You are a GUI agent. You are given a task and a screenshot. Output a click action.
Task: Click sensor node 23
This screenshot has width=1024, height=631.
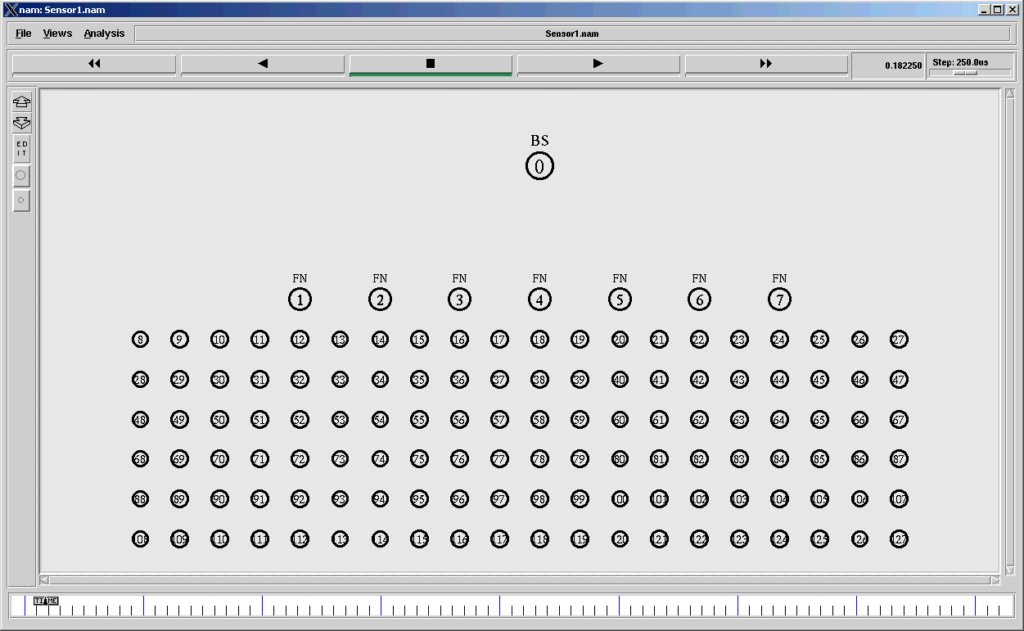[739, 340]
